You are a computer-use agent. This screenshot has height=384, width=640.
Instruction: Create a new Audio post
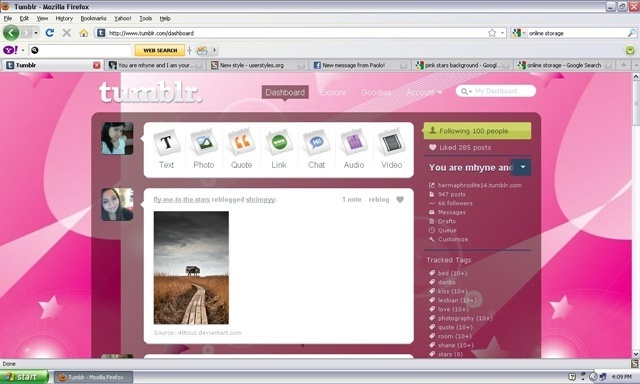pos(354,149)
